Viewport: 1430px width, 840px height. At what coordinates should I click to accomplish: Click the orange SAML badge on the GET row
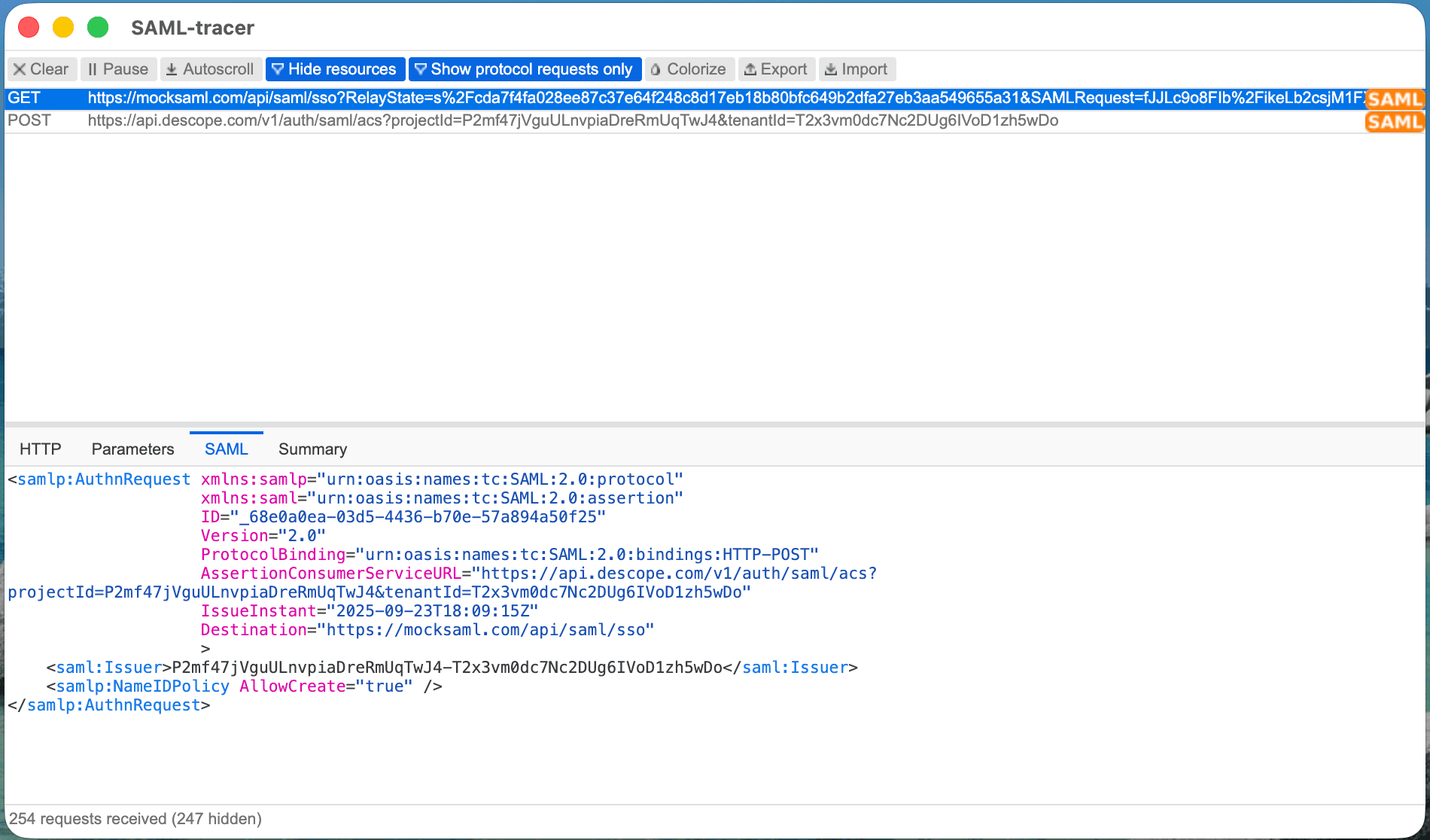tap(1396, 98)
